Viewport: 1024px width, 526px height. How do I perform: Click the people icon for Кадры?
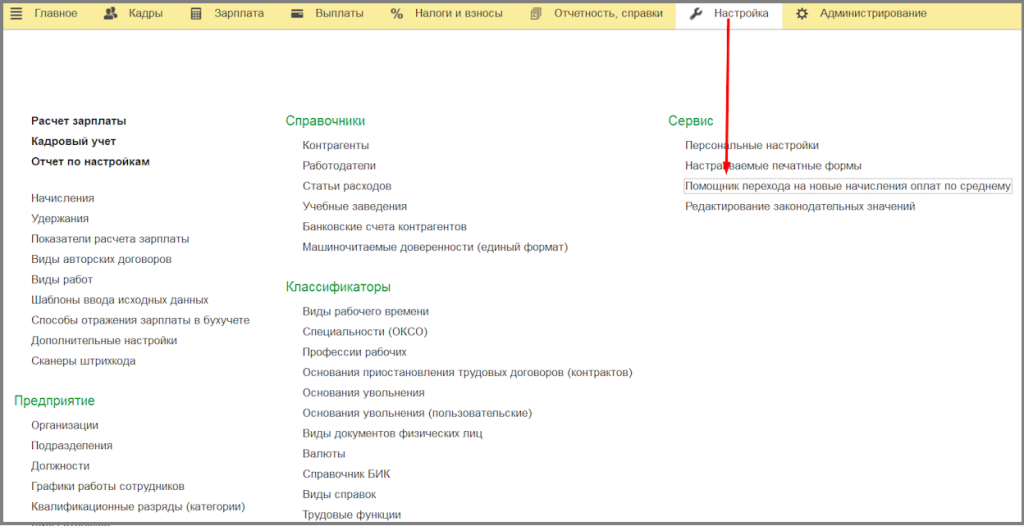[x=111, y=13]
